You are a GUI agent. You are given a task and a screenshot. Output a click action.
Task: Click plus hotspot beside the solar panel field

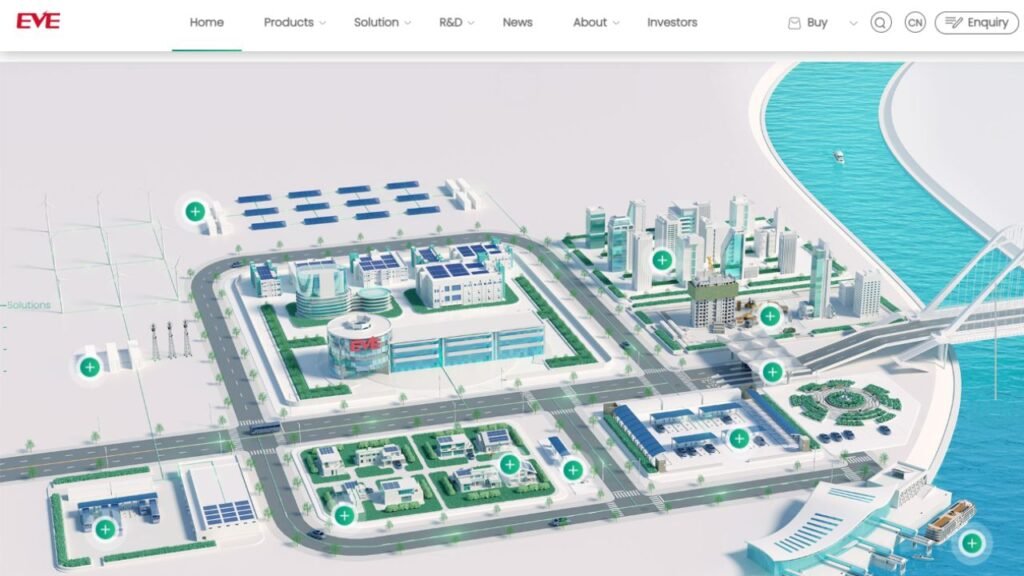195,211
